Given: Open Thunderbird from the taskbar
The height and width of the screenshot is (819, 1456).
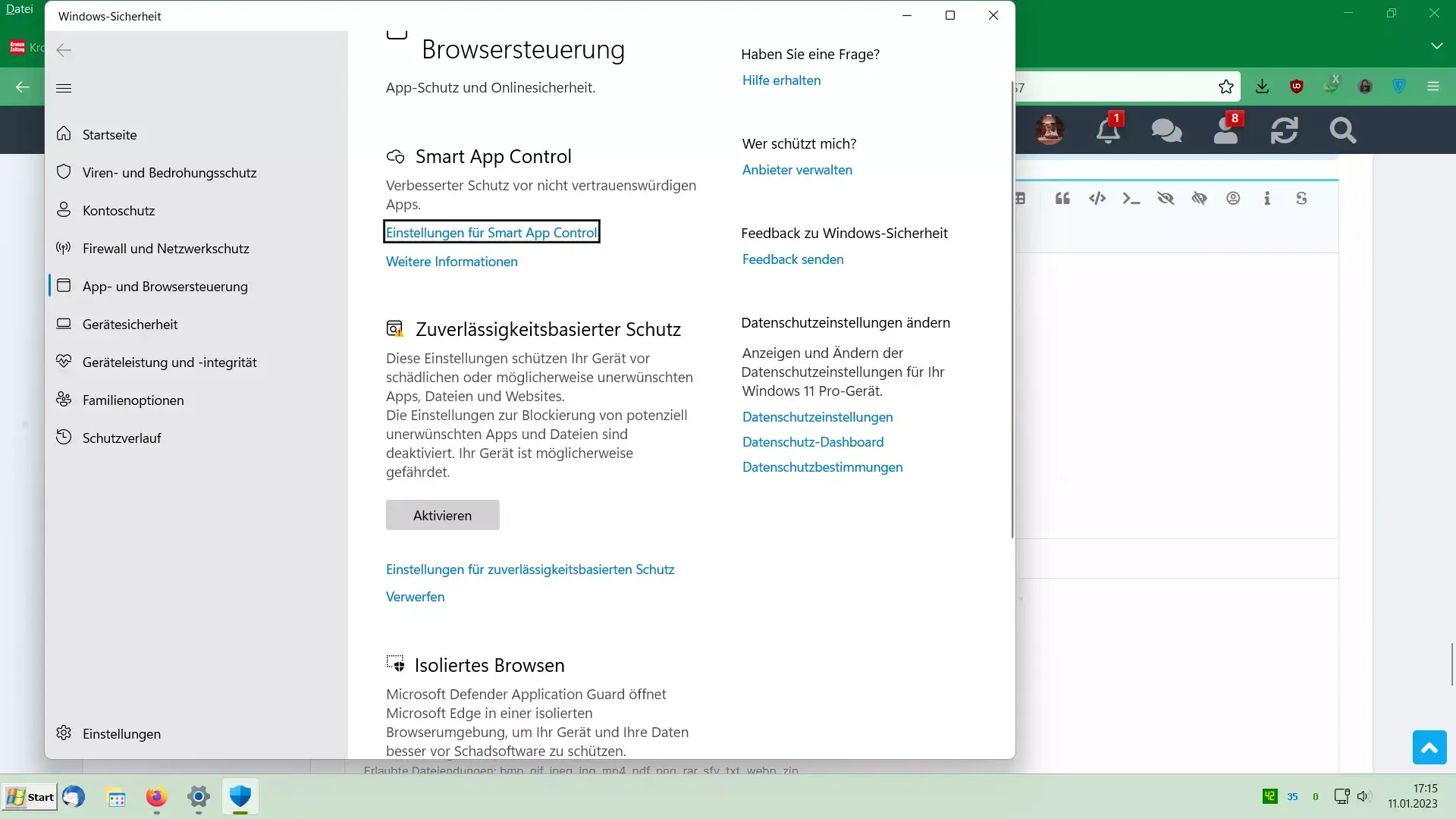Looking at the screenshot, I should pyautogui.click(x=74, y=797).
